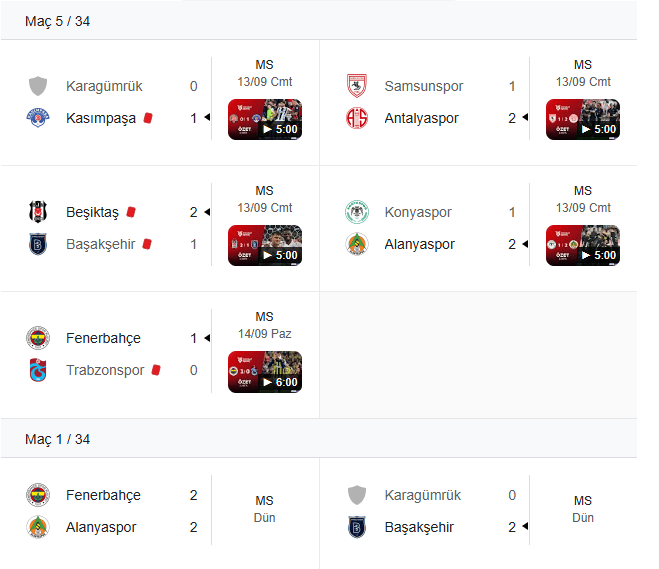The height and width of the screenshot is (569, 659).
Task: Play Karagümrük vs Kasımpaşa highlights video
Action: tap(265, 119)
